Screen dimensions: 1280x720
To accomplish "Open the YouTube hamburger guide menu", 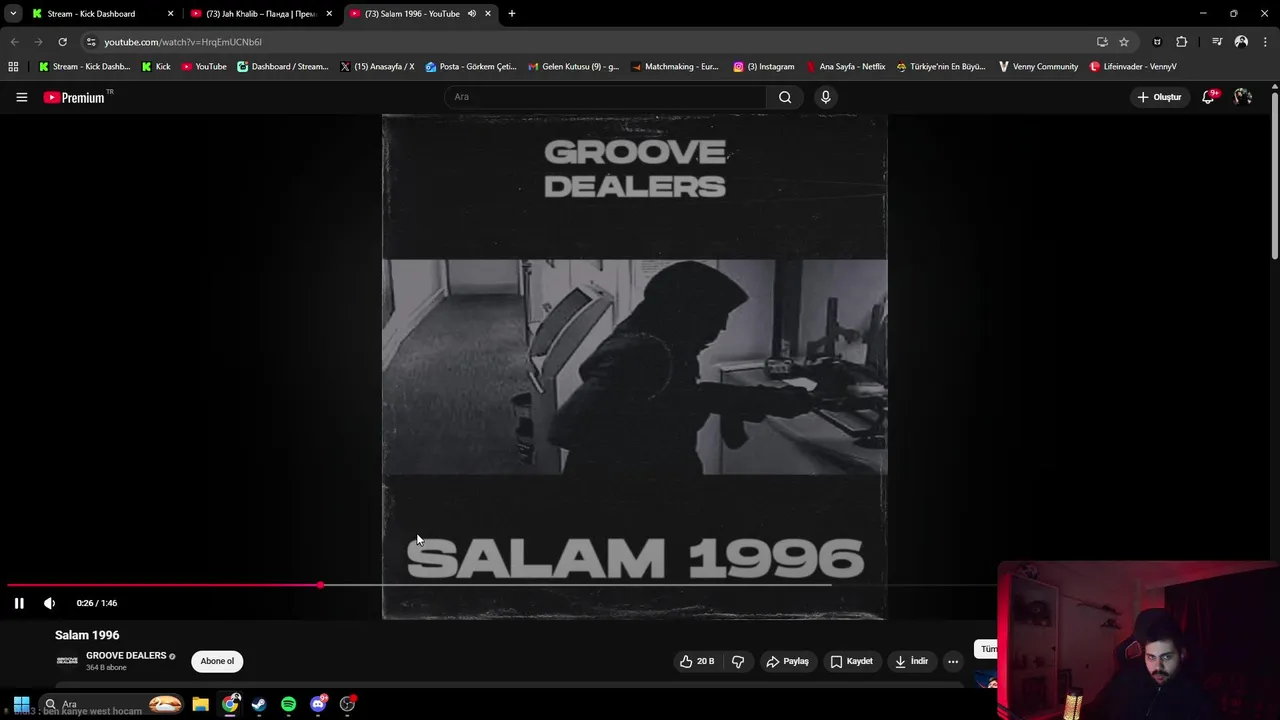I will click(x=21, y=97).
